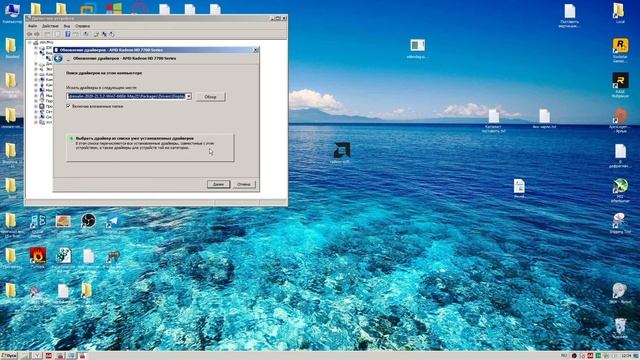The width and height of the screenshot is (640, 360).
Task: Click the Forward arrow in Device Manager toolbar
Action: click(x=37, y=34)
